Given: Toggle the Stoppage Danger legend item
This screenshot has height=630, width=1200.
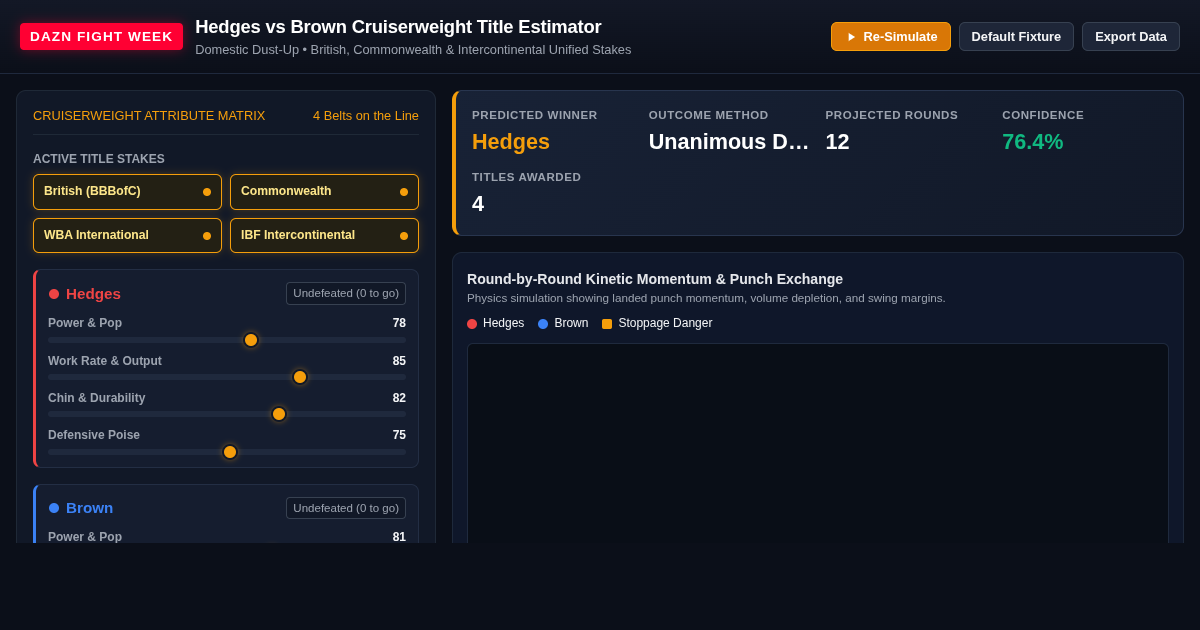Looking at the screenshot, I should (657, 324).
